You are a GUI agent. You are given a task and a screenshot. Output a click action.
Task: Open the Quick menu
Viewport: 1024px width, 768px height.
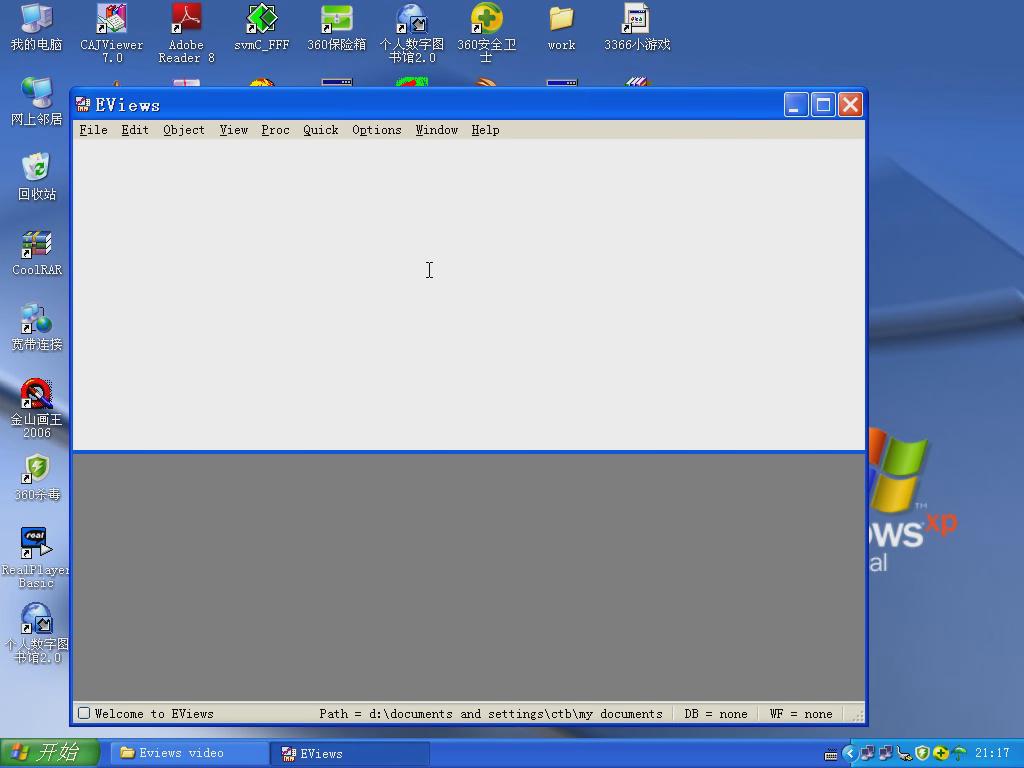tap(321, 130)
